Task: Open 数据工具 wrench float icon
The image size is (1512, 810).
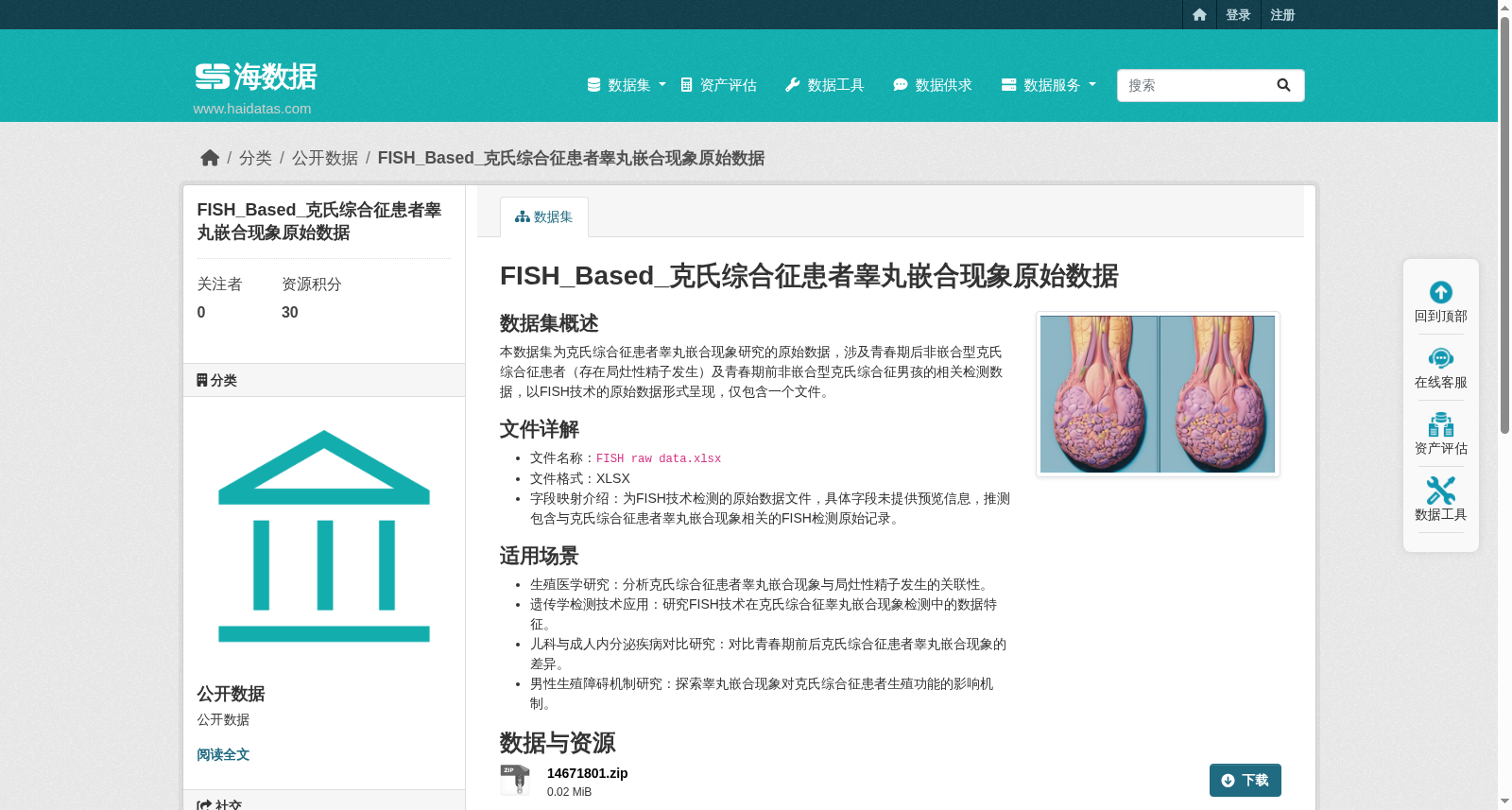Action: (x=1441, y=491)
